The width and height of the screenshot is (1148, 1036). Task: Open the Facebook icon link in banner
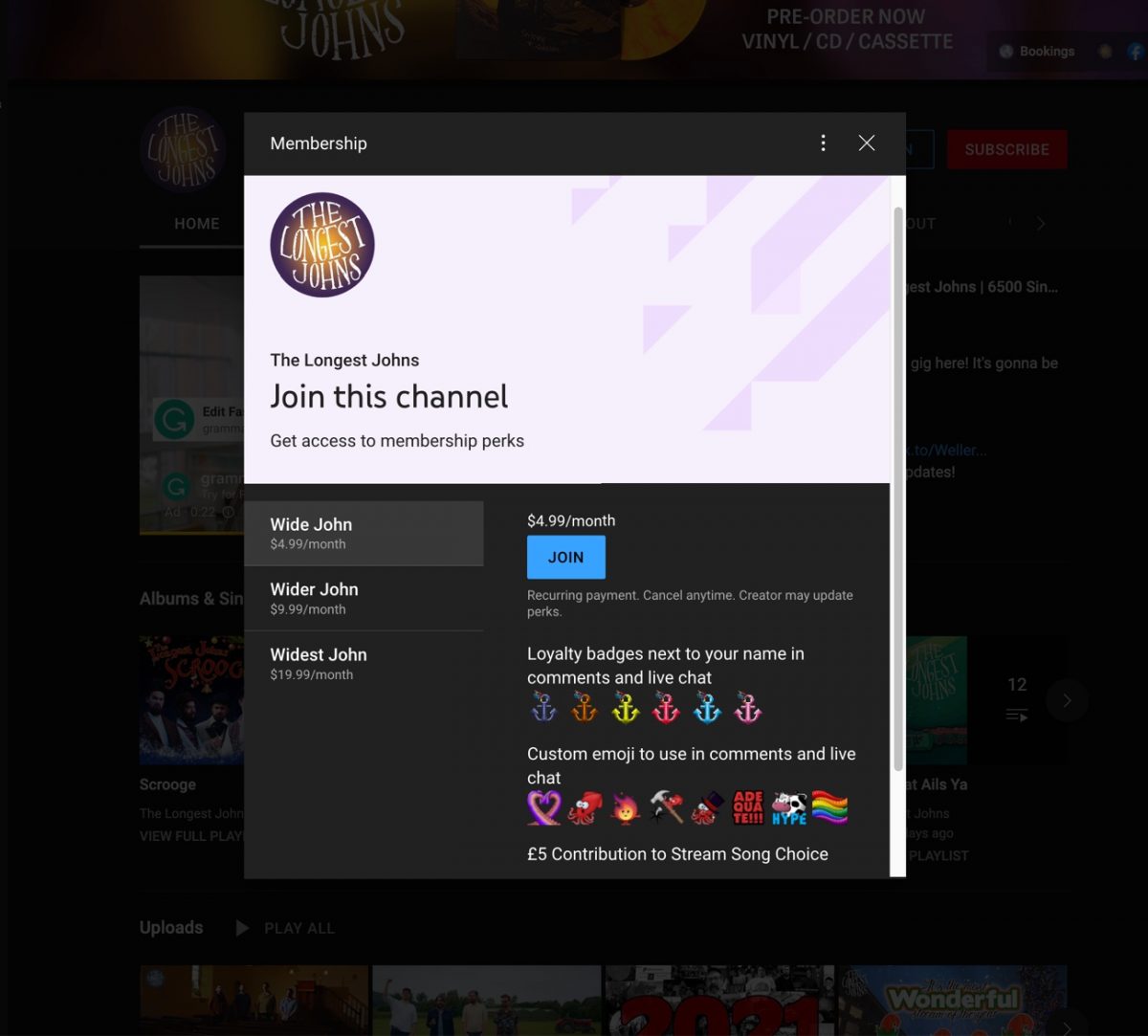pos(1137,52)
